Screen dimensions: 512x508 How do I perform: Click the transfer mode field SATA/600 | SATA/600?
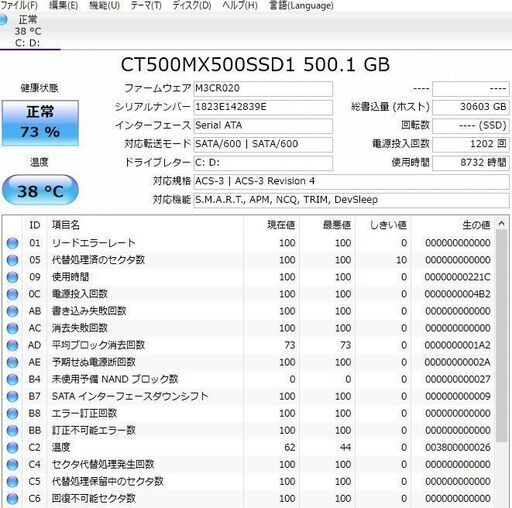(x=263, y=144)
